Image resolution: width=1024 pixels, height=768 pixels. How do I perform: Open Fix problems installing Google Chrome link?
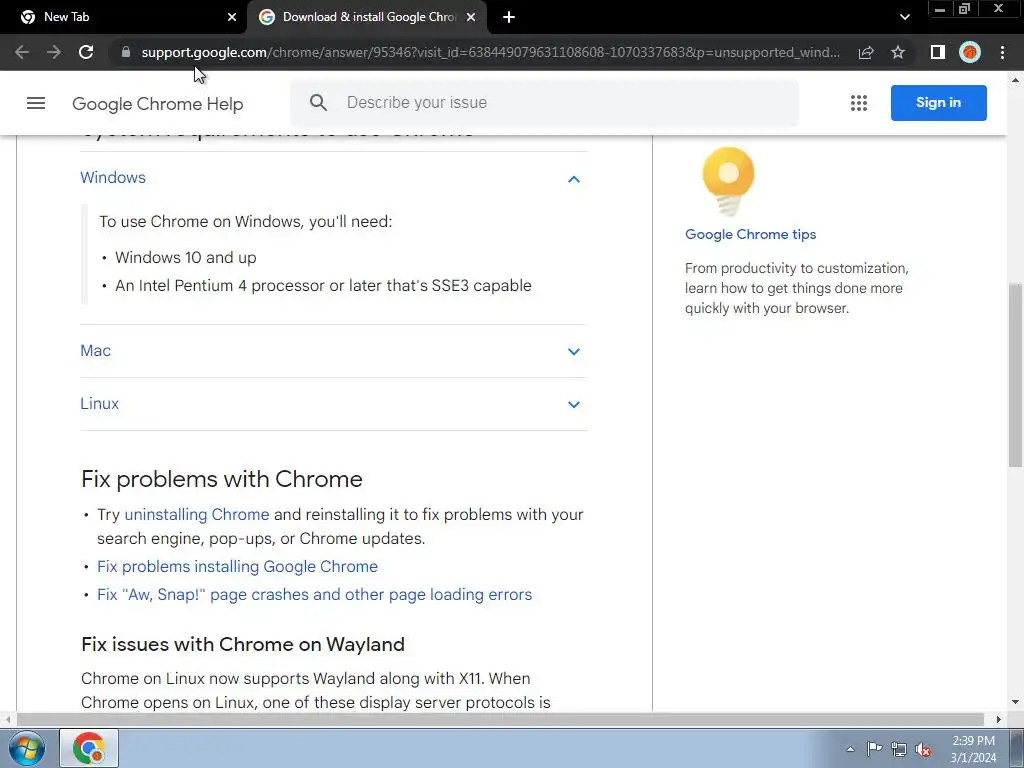tap(237, 566)
